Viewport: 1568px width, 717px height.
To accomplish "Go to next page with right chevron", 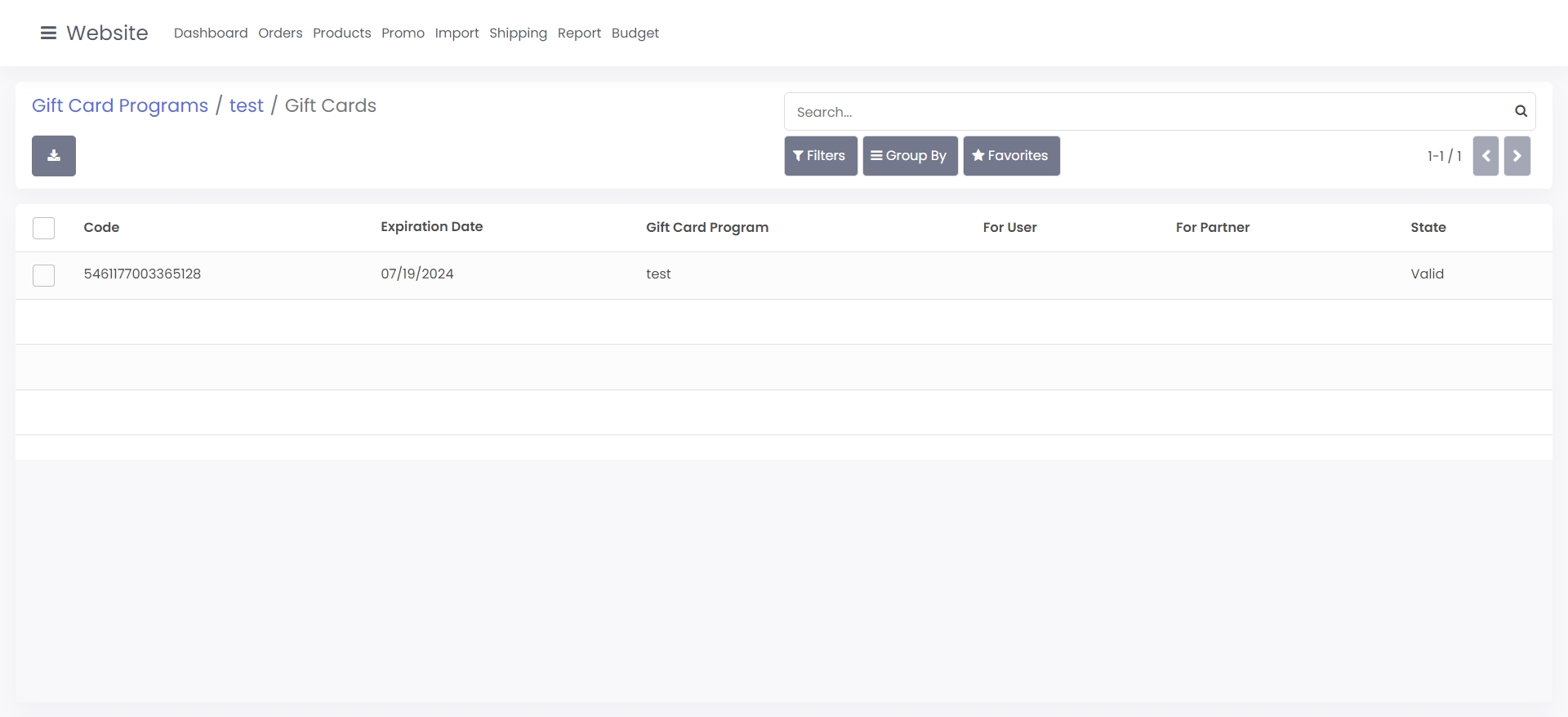I will point(1517,156).
